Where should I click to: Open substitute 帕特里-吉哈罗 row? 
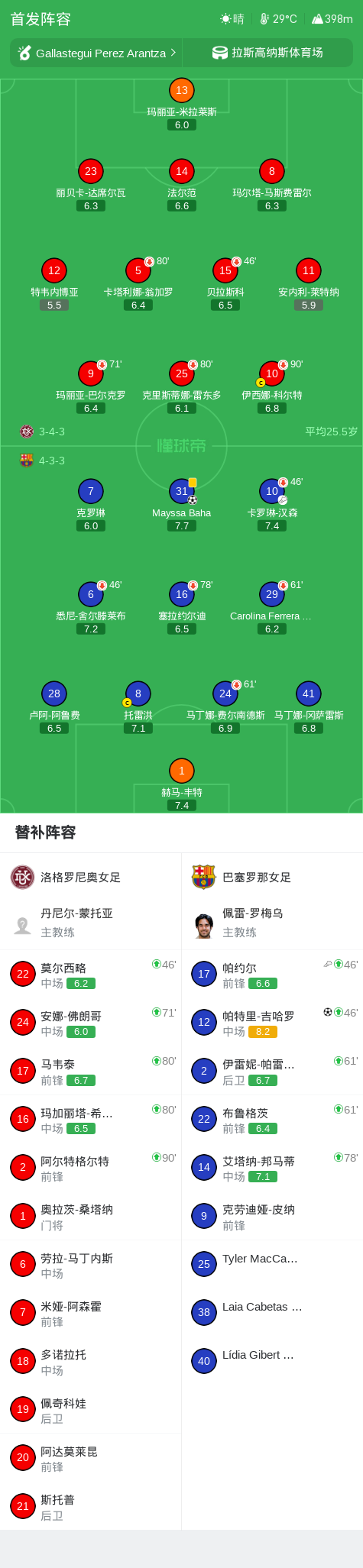272,1022
